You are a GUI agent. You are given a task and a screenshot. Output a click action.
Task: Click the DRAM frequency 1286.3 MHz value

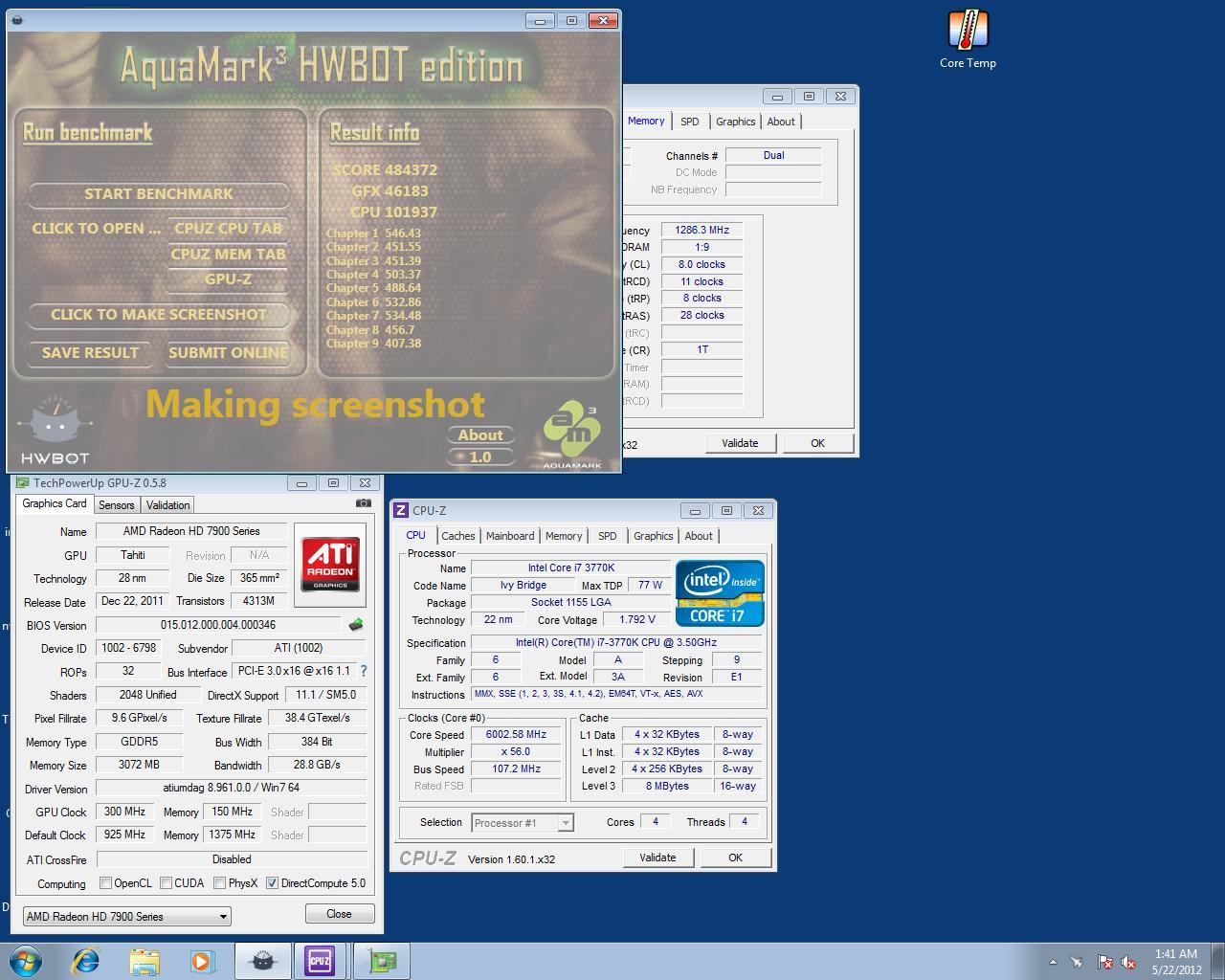[702, 231]
